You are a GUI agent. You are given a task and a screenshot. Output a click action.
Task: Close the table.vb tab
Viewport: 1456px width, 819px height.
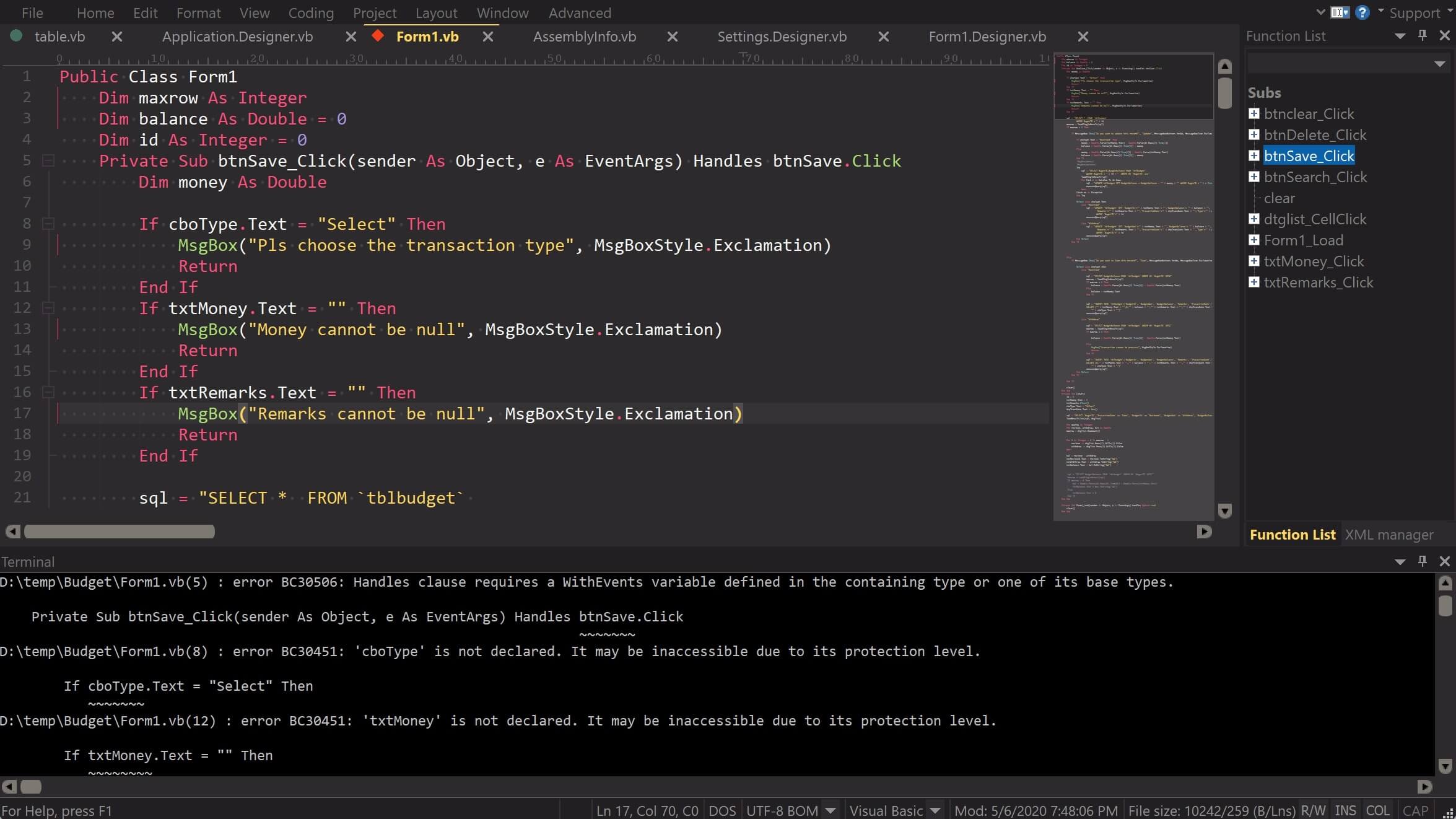(116, 37)
